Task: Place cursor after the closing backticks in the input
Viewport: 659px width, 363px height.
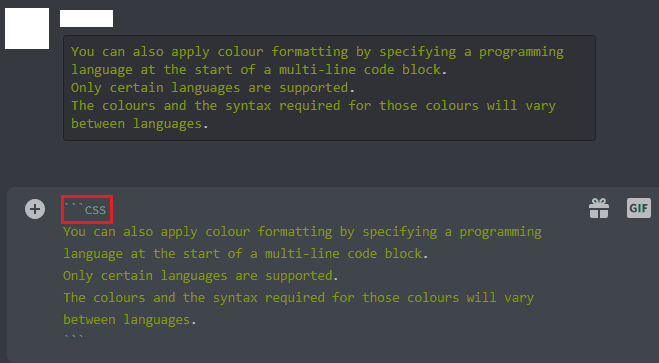Action: (84, 337)
